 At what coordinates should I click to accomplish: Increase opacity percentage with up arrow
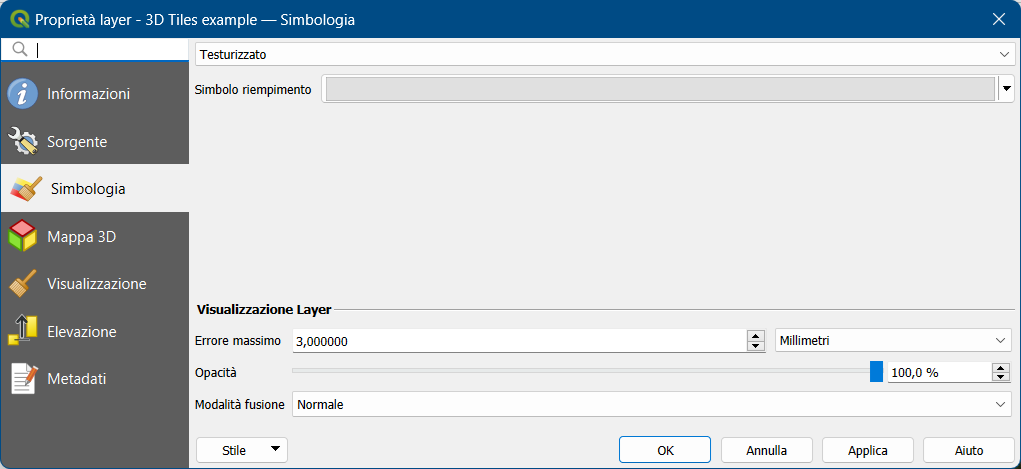click(x=1000, y=367)
